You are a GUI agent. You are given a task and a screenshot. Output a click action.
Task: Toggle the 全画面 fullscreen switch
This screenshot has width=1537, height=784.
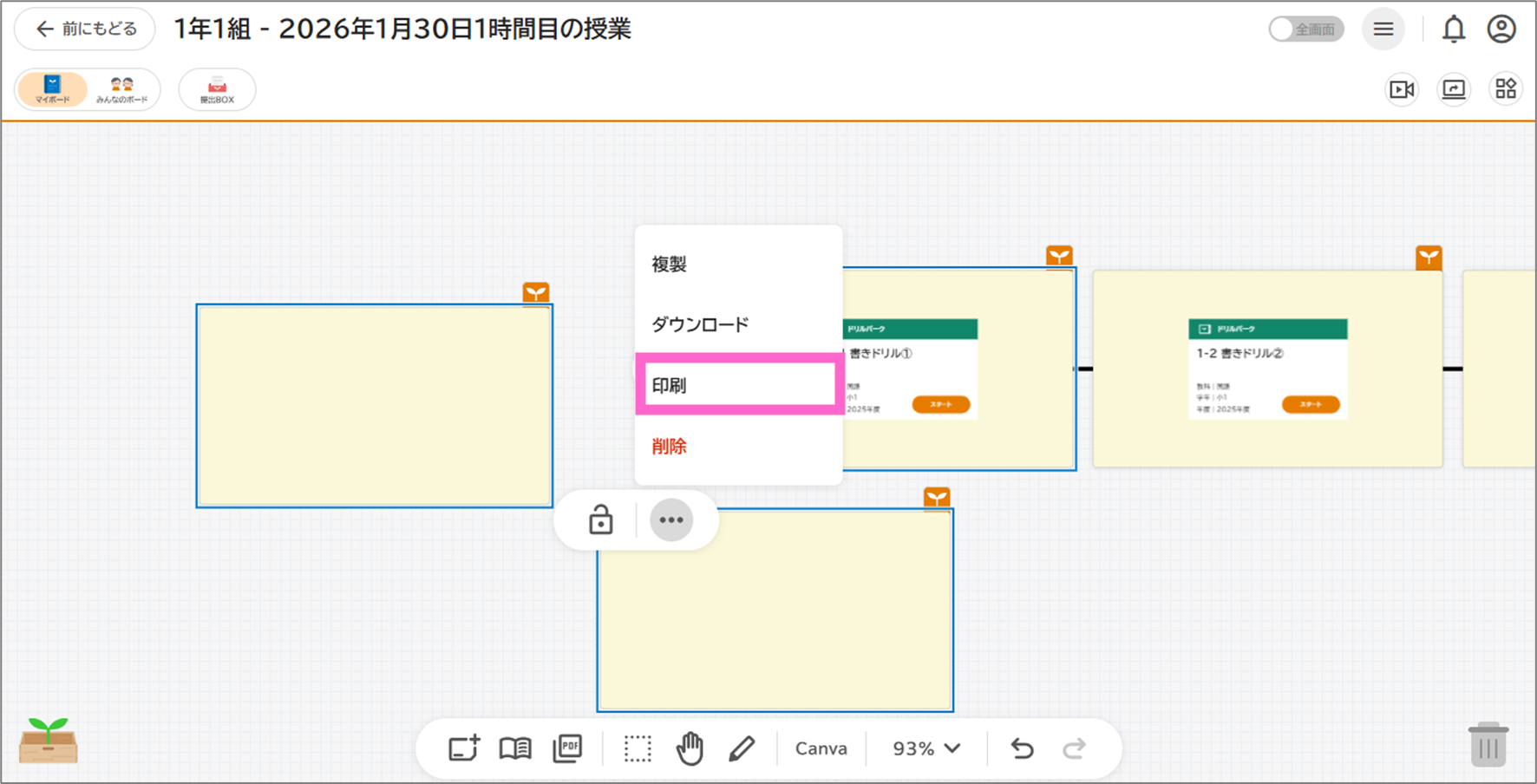(1305, 29)
